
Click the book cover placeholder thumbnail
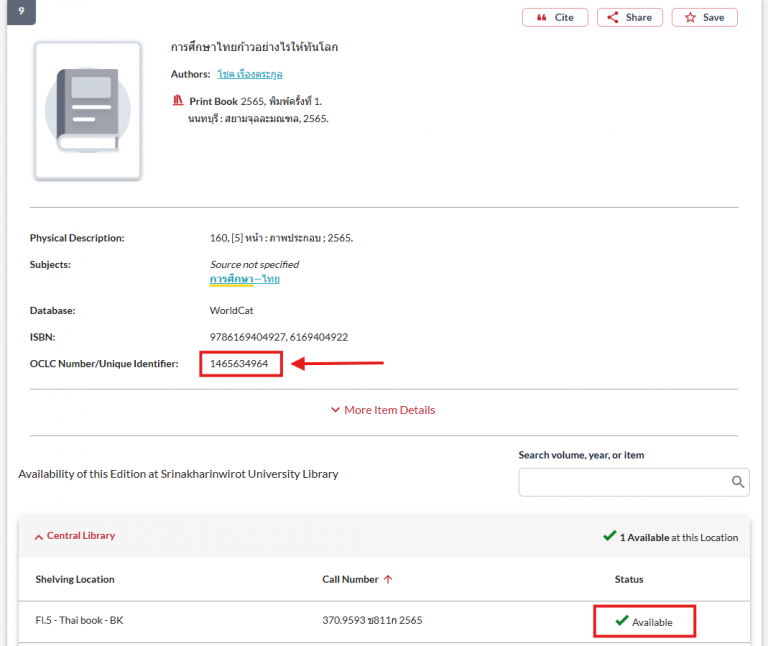click(x=88, y=111)
